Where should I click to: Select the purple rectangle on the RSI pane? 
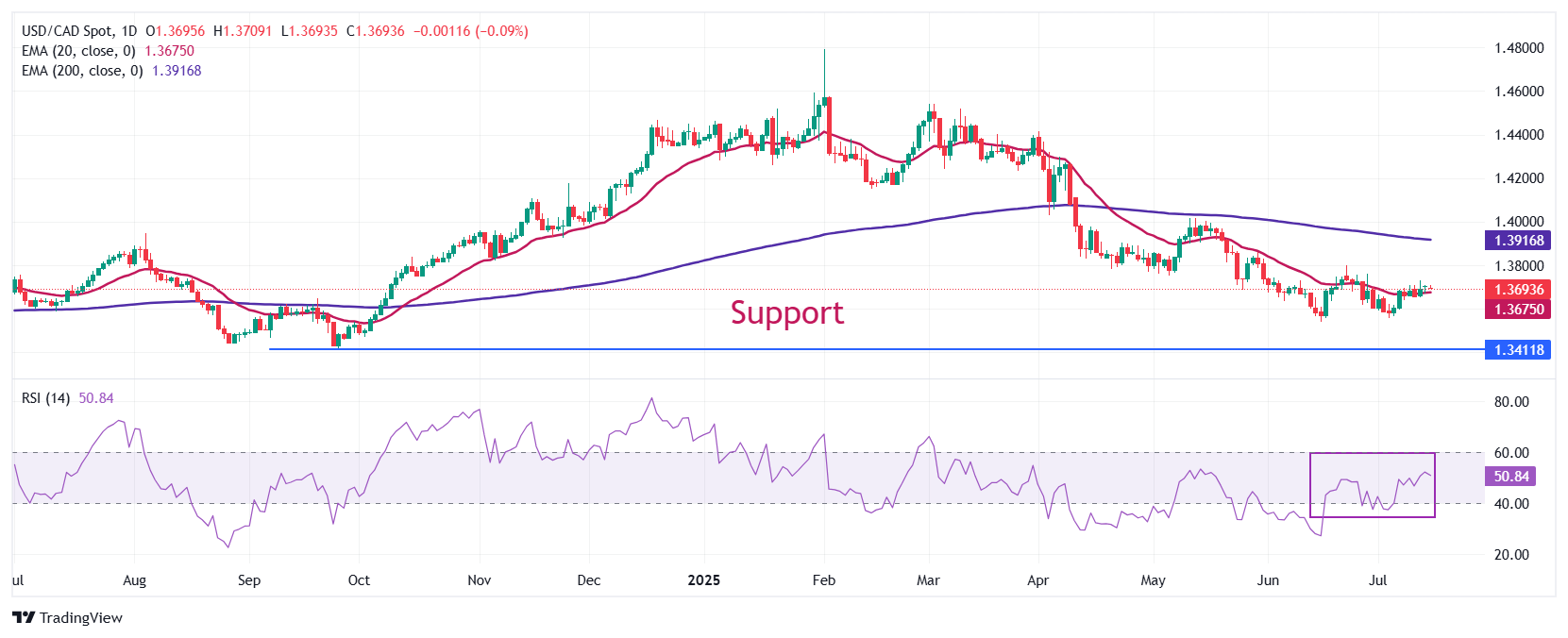click(1373, 485)
